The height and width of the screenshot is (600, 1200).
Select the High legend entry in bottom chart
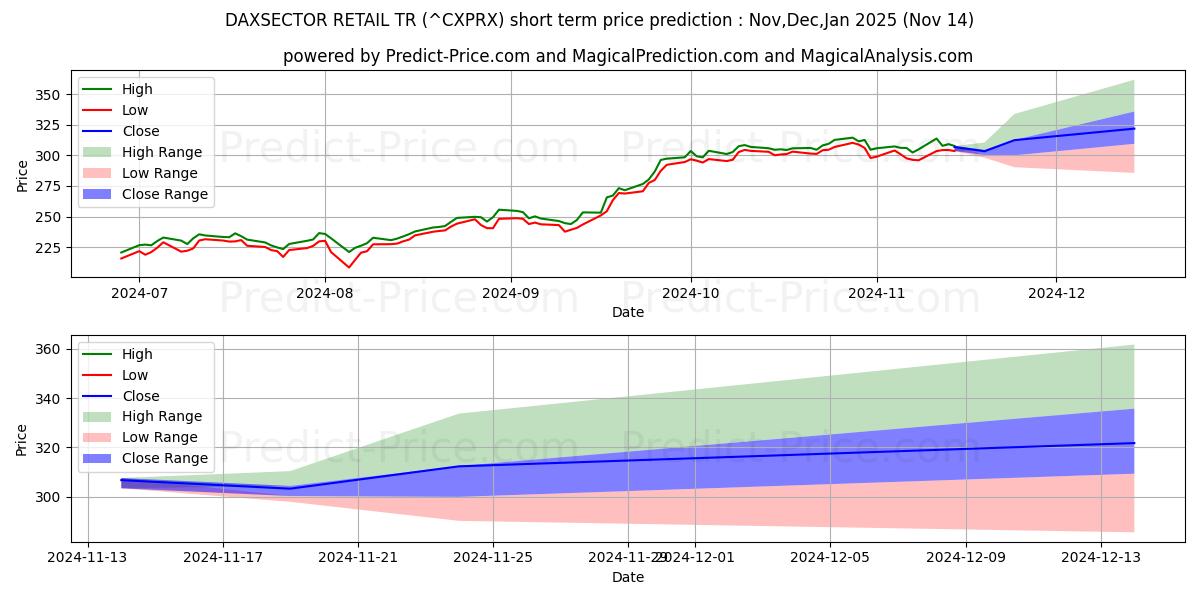(x=135, y=354)
